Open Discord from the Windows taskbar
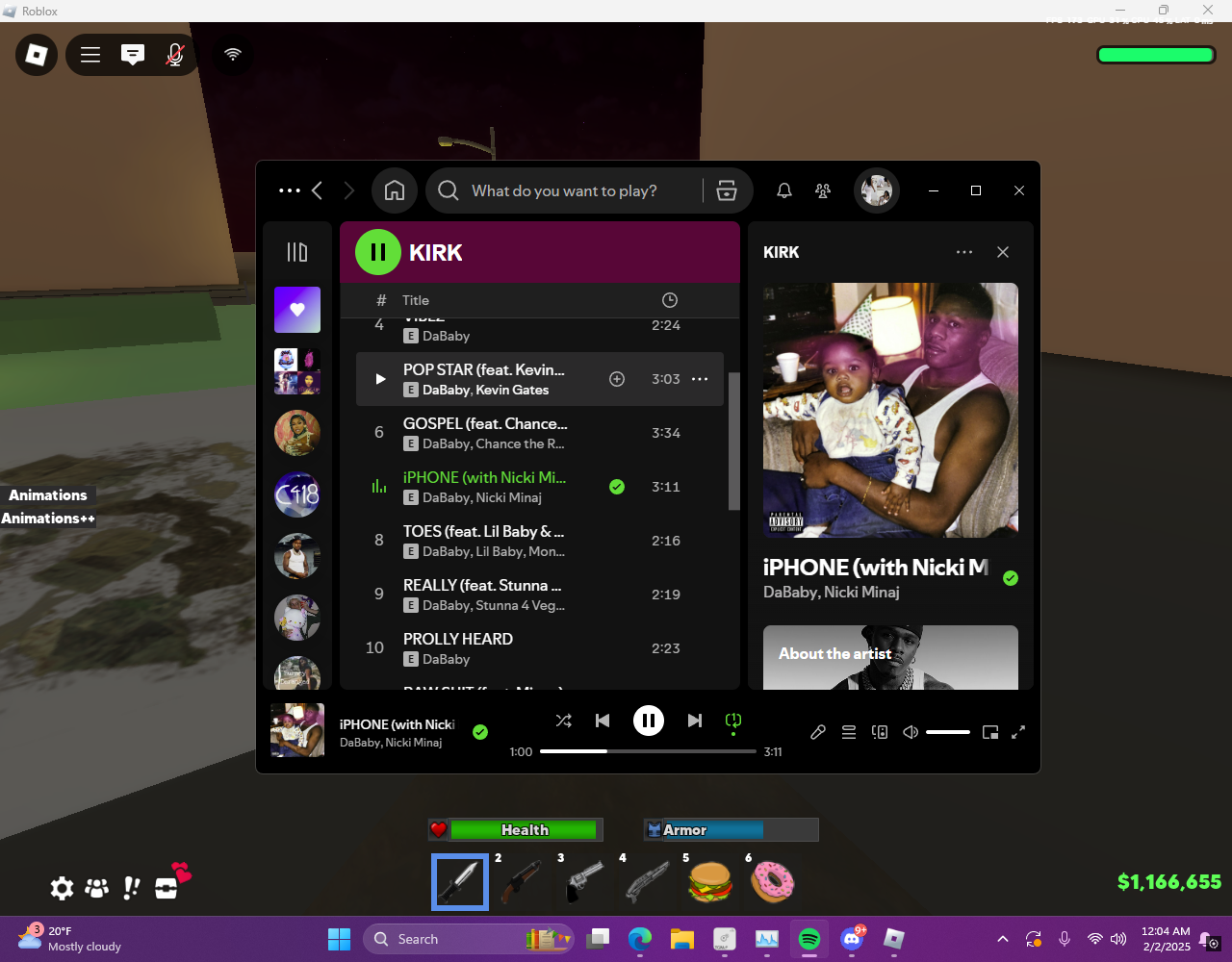1232x962 pixels. (x=852, y=939)
